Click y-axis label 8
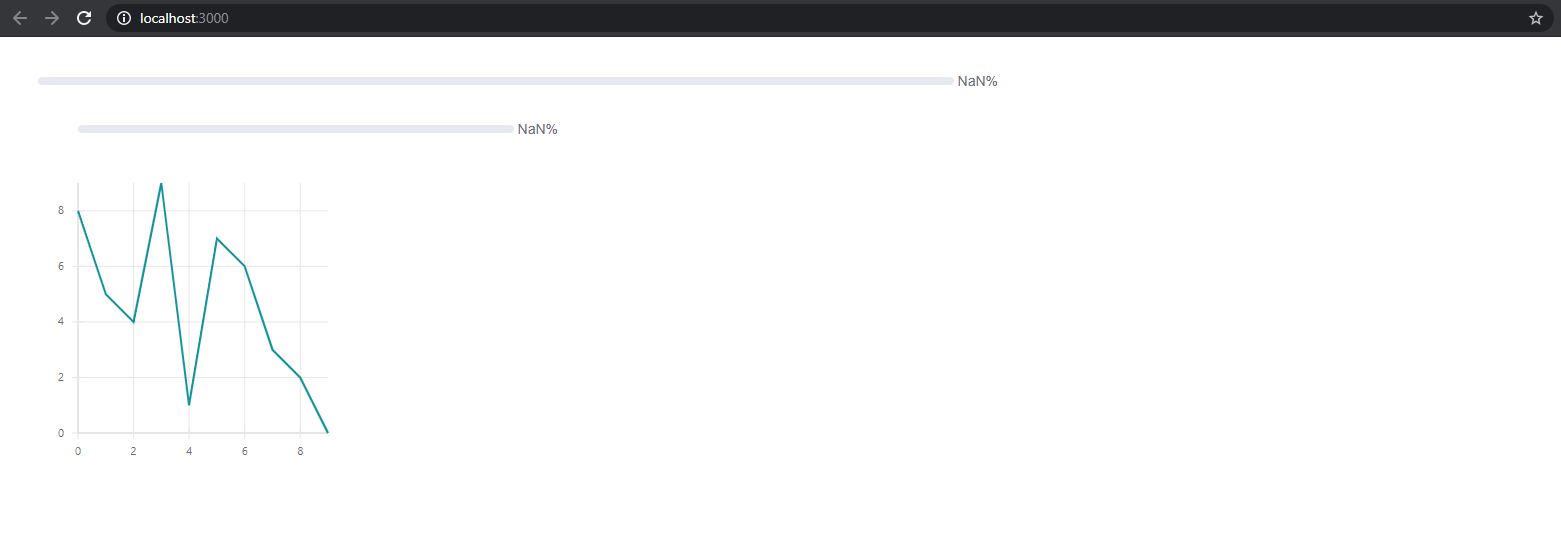 click(x=61, y=211)
